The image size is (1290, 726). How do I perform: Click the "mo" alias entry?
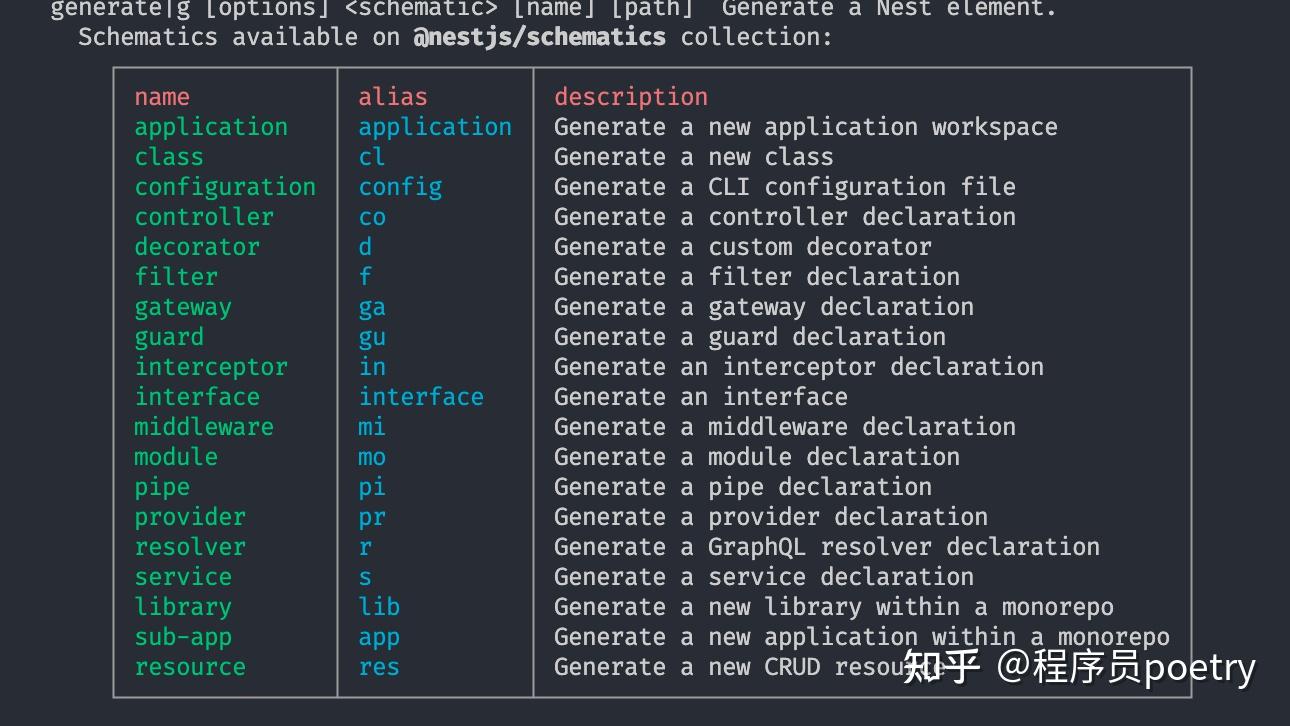(372, 457)
